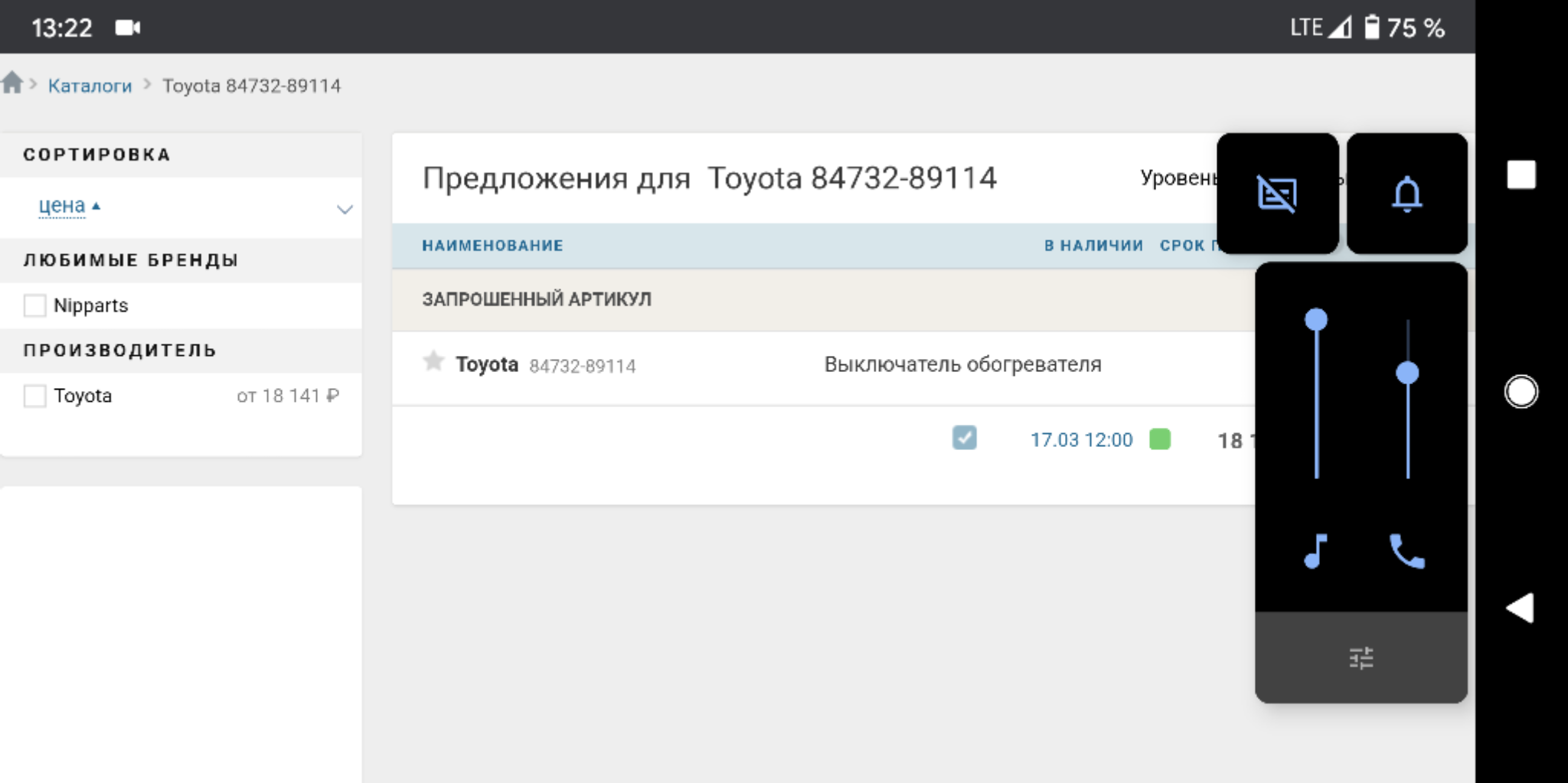The image size is (1568, 783).
Task: Tap the music note media icon
Action: coord(1316,550)
